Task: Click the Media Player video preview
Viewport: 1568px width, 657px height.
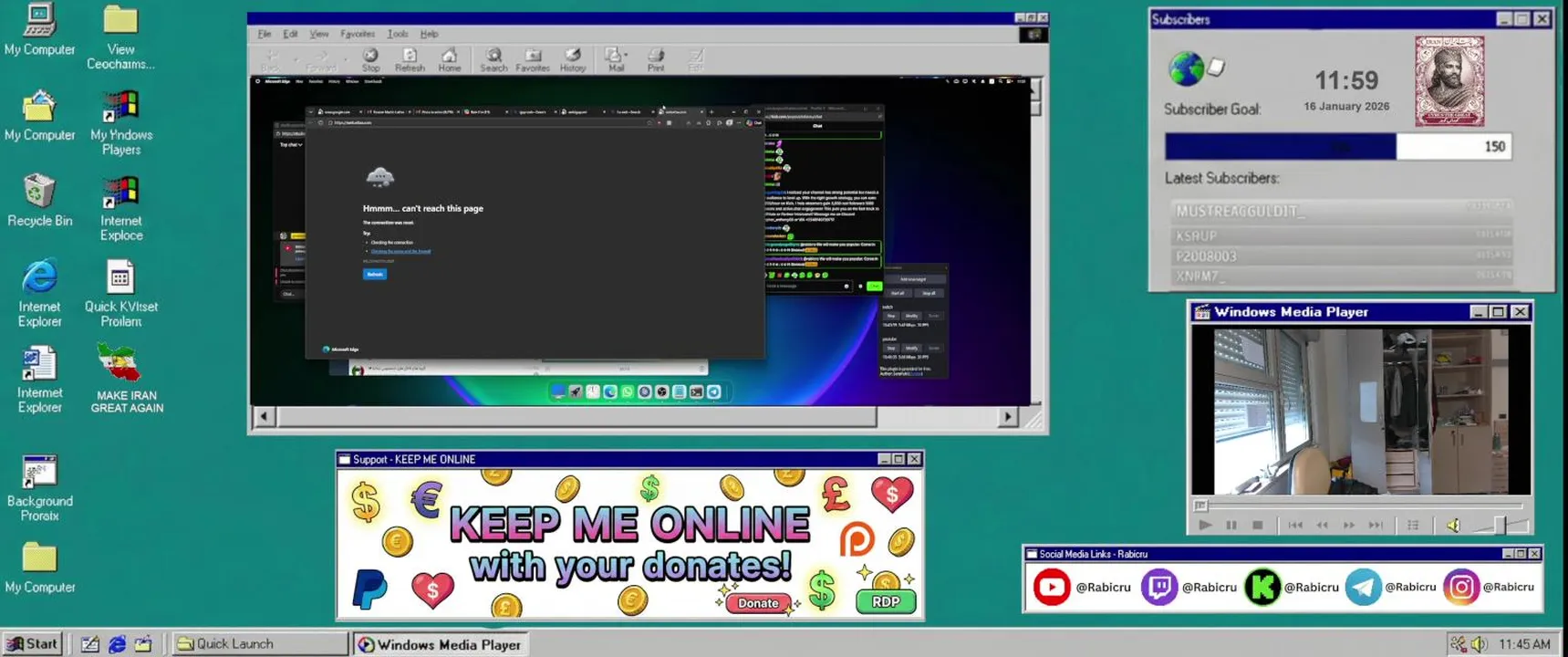Action: point(1360,412)
